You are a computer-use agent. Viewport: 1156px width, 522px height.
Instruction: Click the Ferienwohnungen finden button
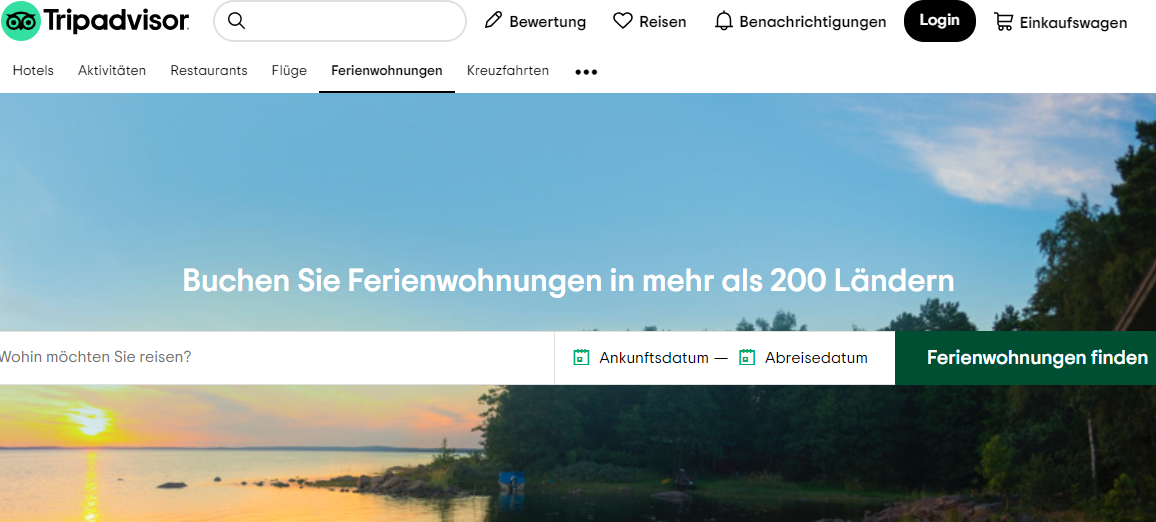pyautogui.click(x=1026, y=358)
